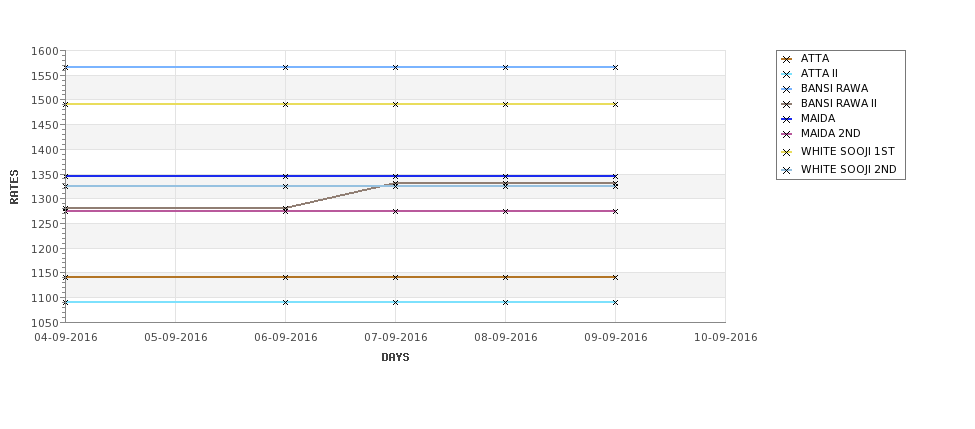Select the ATTA legend label

[815, 58]
